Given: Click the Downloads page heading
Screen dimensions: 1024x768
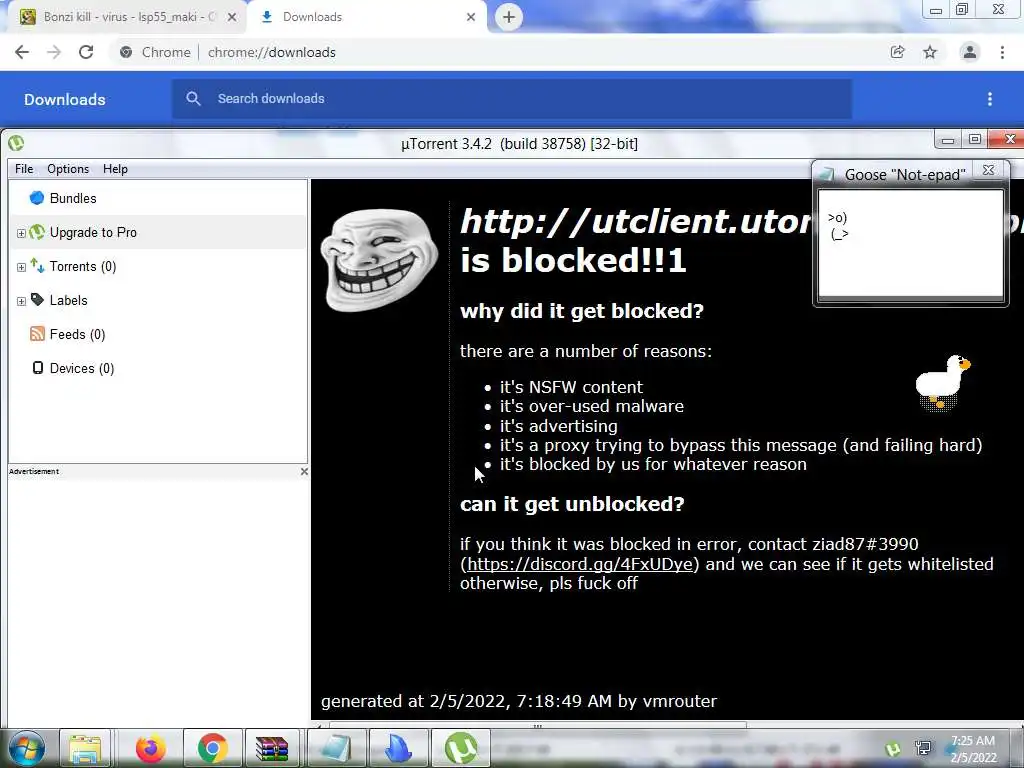Looking at the screenshot, I should [x=65, y=99].
